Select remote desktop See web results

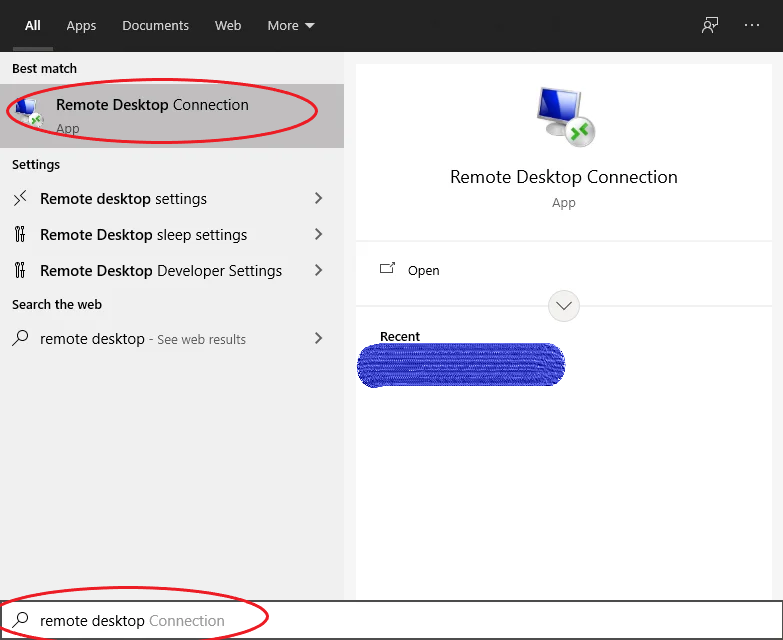point(172,338)
